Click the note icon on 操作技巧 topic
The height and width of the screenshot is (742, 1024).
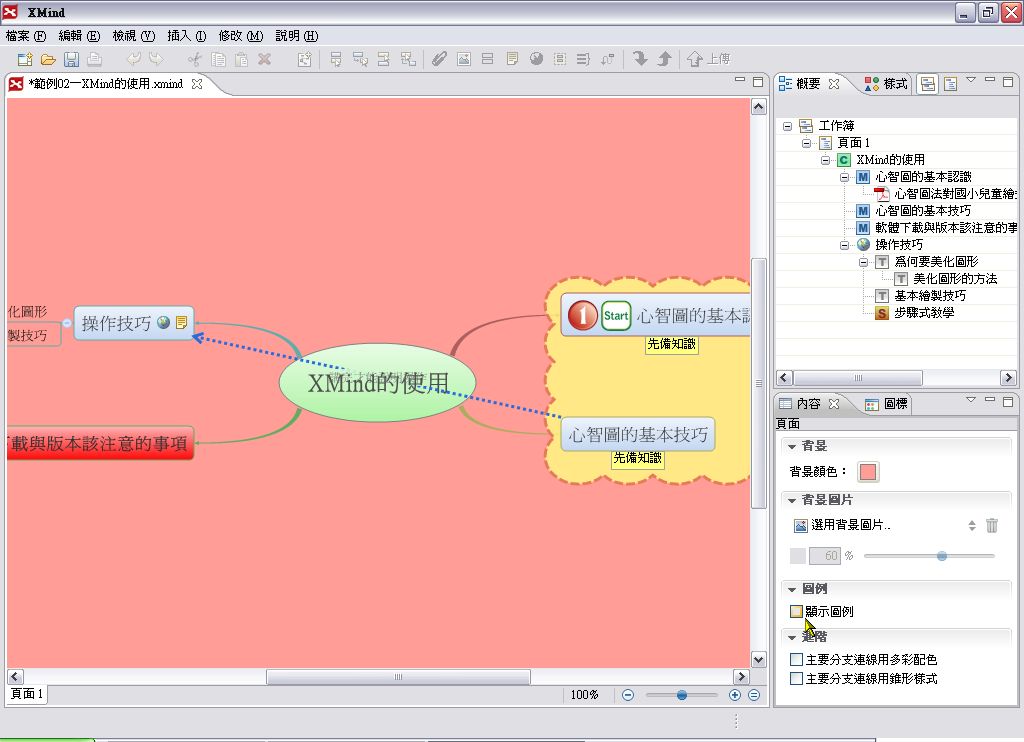click(182, 322)
